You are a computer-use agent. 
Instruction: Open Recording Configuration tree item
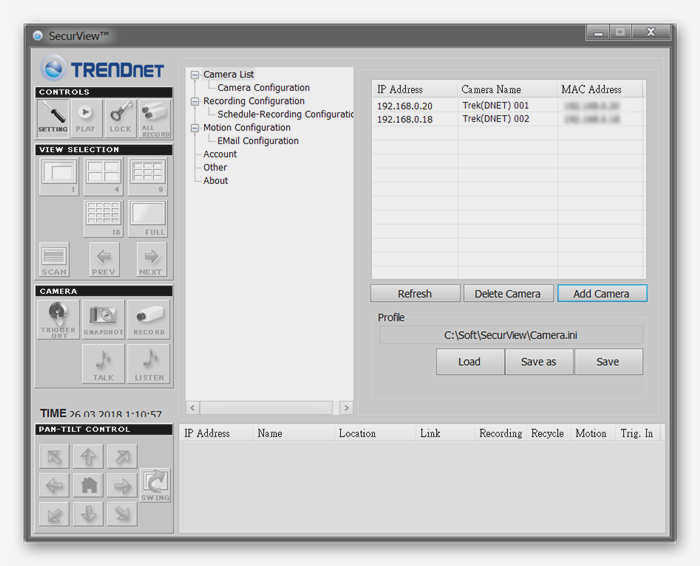pyautogui.click(x=254, y=101)
